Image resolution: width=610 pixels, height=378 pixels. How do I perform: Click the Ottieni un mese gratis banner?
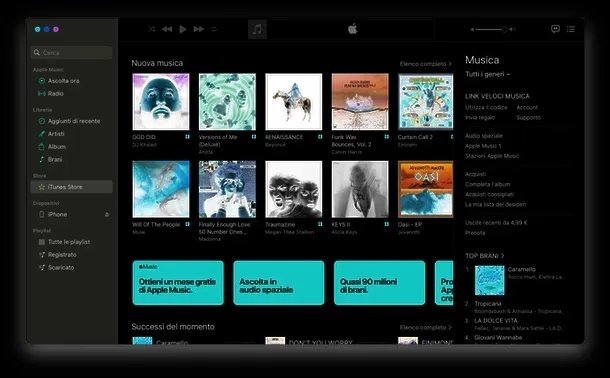coord(178,283)
